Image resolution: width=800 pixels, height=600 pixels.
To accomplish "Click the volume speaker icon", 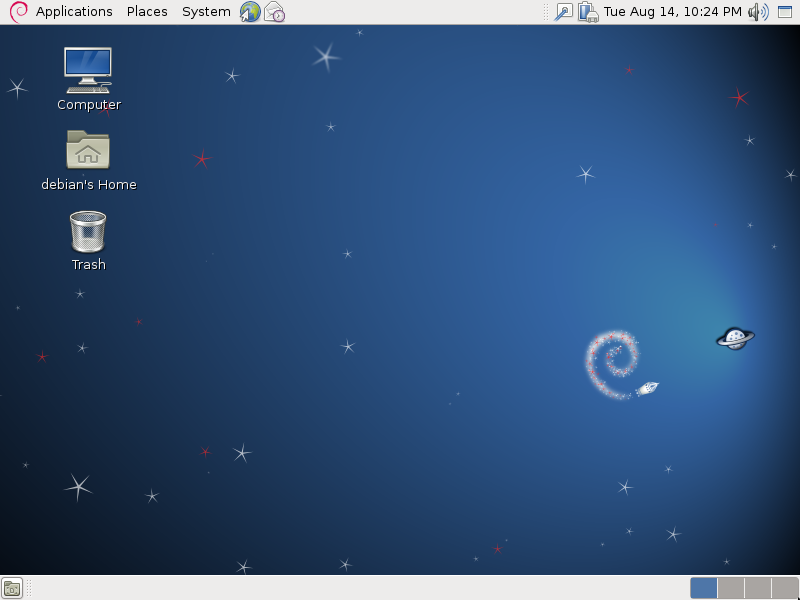I will [x=758, y=12].
